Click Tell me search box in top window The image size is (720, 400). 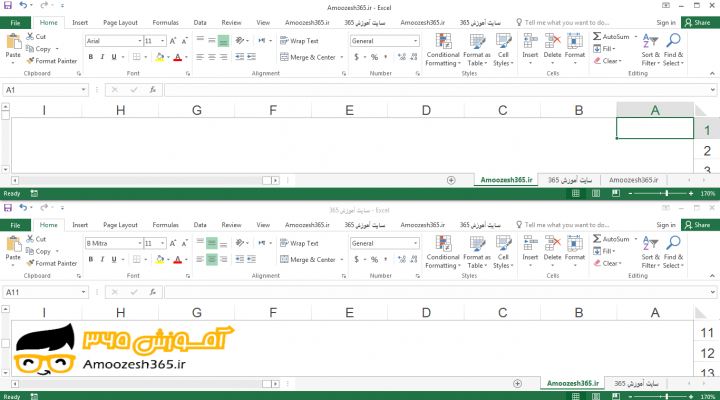[562, 23]
